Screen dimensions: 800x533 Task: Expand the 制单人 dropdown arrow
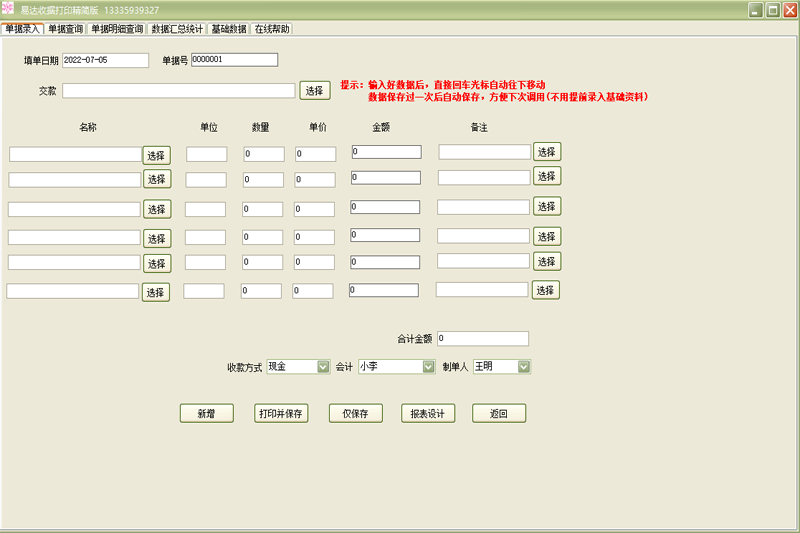tap(524, 367)
